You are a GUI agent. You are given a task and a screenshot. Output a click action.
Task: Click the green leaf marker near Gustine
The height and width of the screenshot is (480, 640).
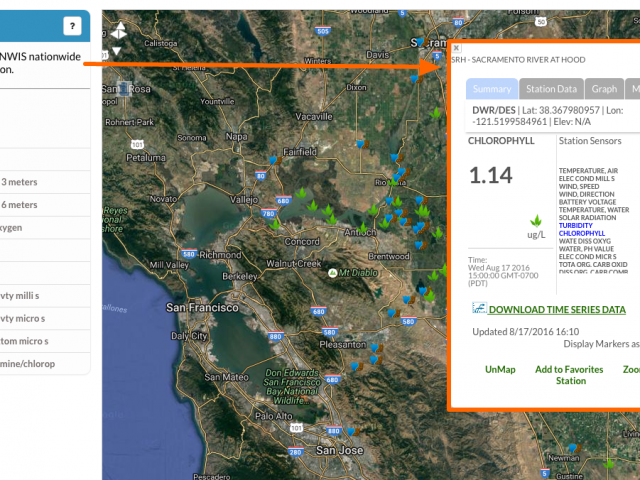coord(609,464)
